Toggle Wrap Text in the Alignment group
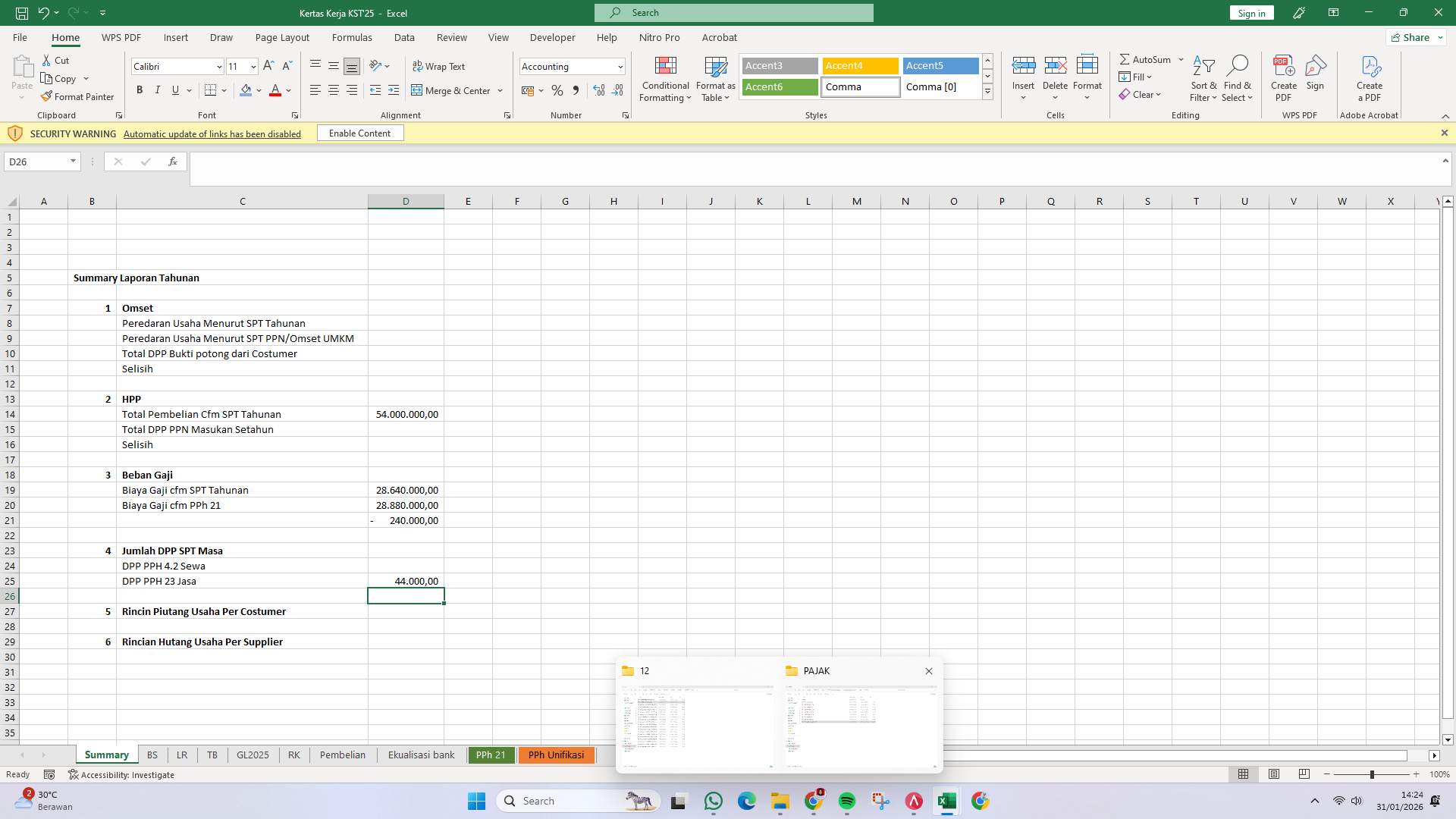Image resolution: width=1456 pixels, height=819 pixels. pos(440,66)
